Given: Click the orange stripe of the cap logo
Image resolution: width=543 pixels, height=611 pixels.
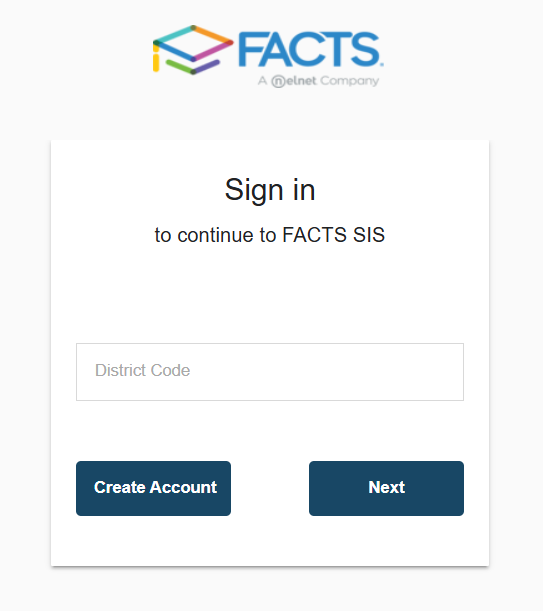Looking at the screenshot, I should pyautogui.click(x=212, y=34).
